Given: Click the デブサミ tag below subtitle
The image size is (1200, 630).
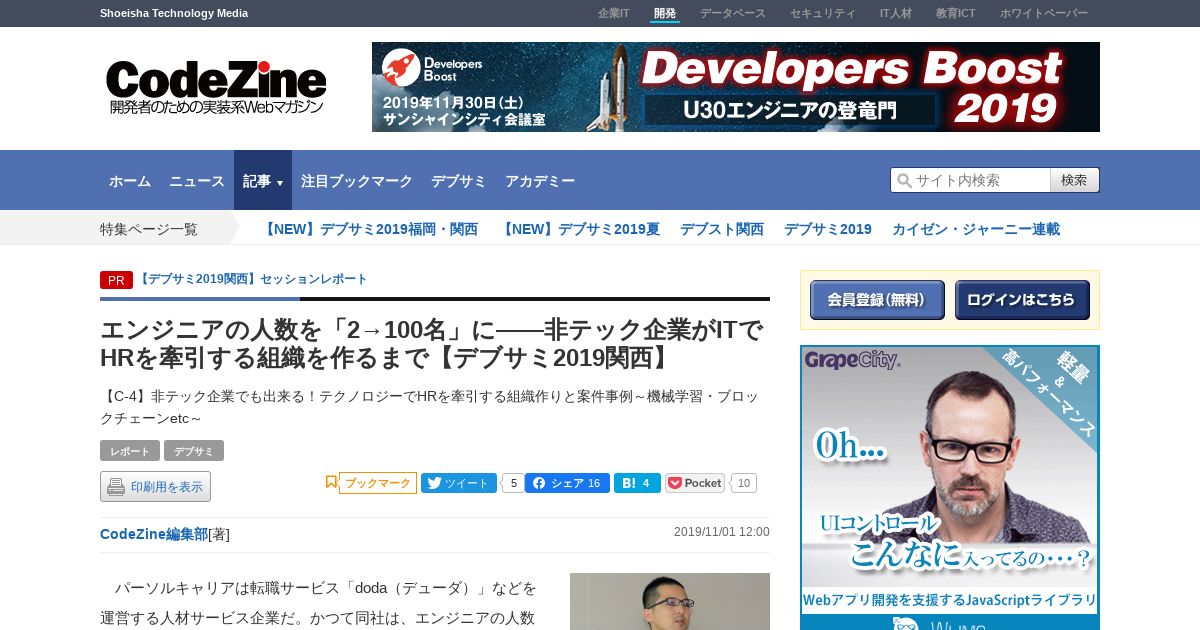Looking at the screenshot, I should coord(194,451).
